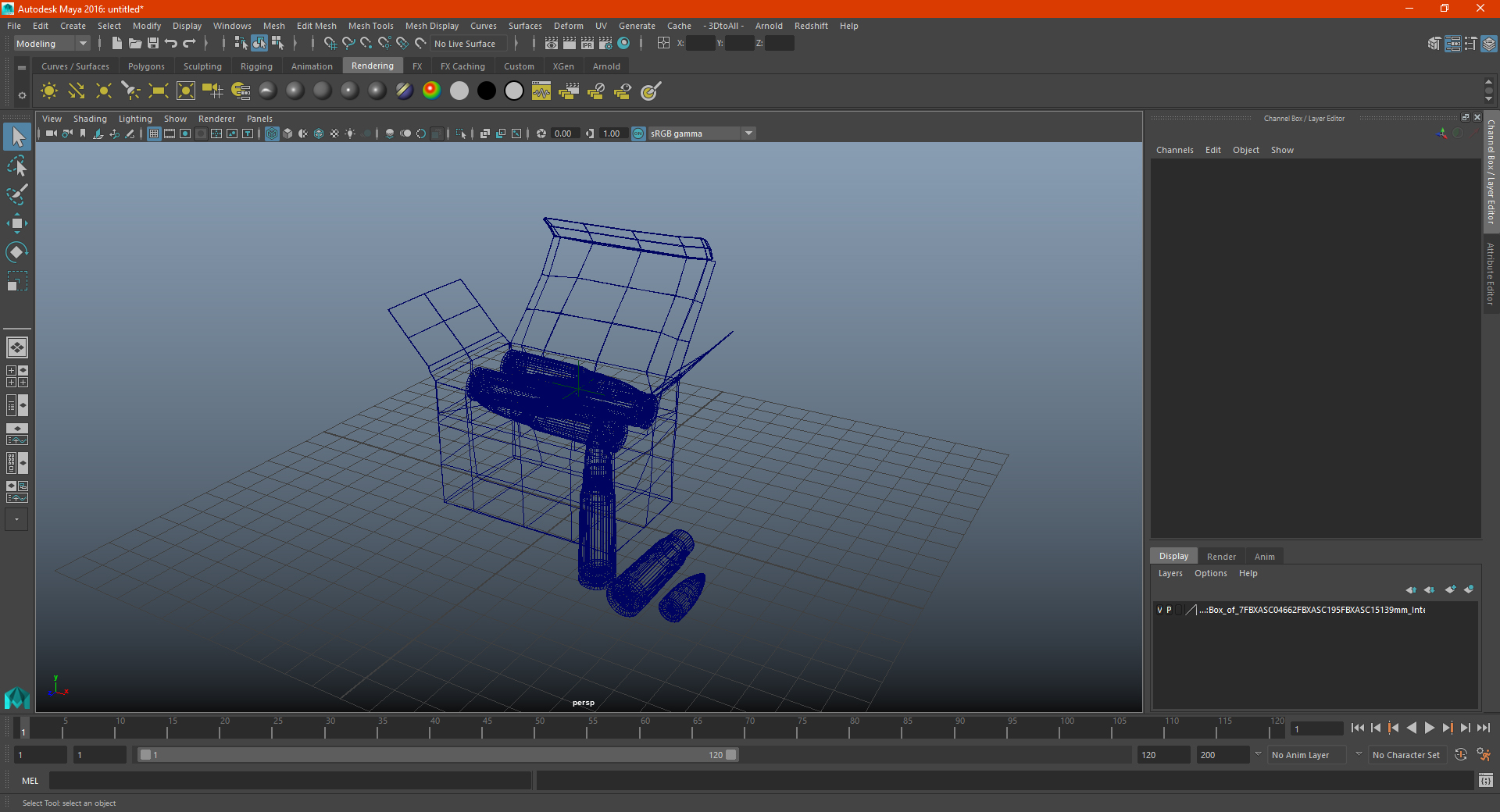Click the current time marker at frame 1

[23, 728]
